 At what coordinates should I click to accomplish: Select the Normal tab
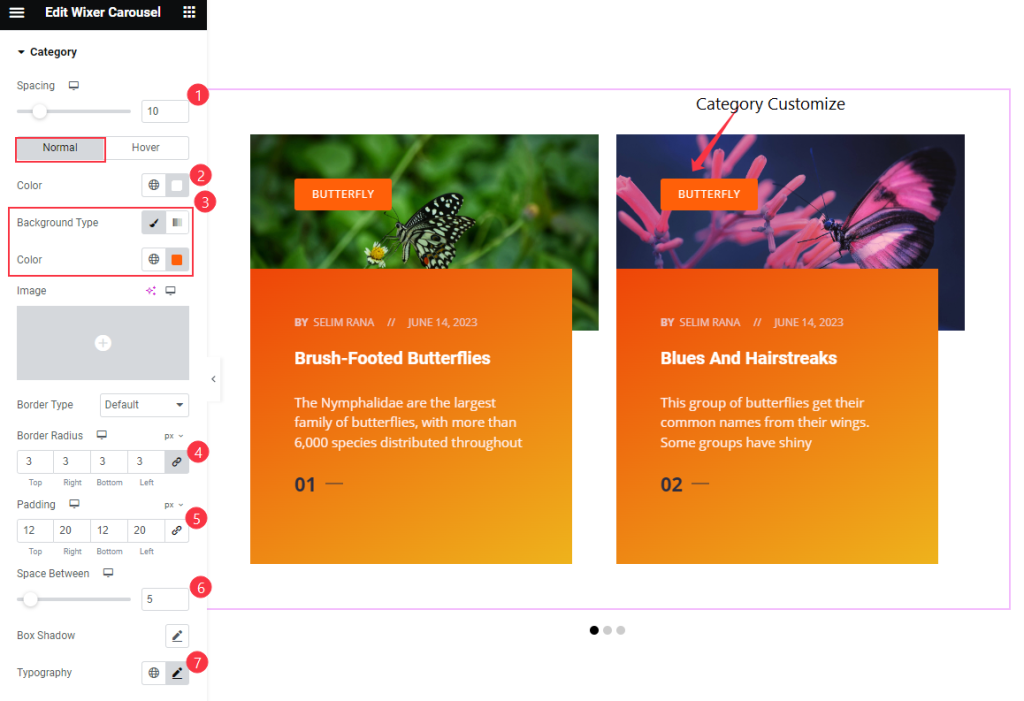tap(60, 148)
